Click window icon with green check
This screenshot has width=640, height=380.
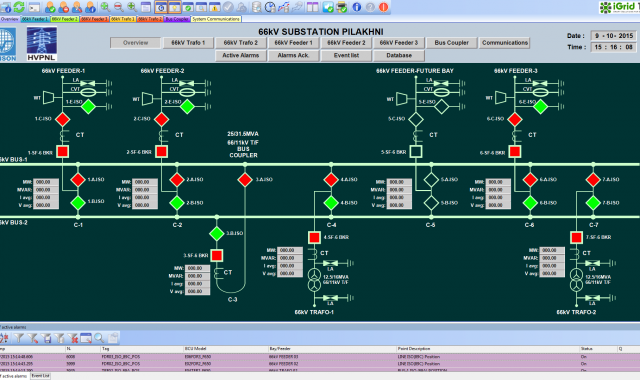pyautogui.click(x=188, y=7)
